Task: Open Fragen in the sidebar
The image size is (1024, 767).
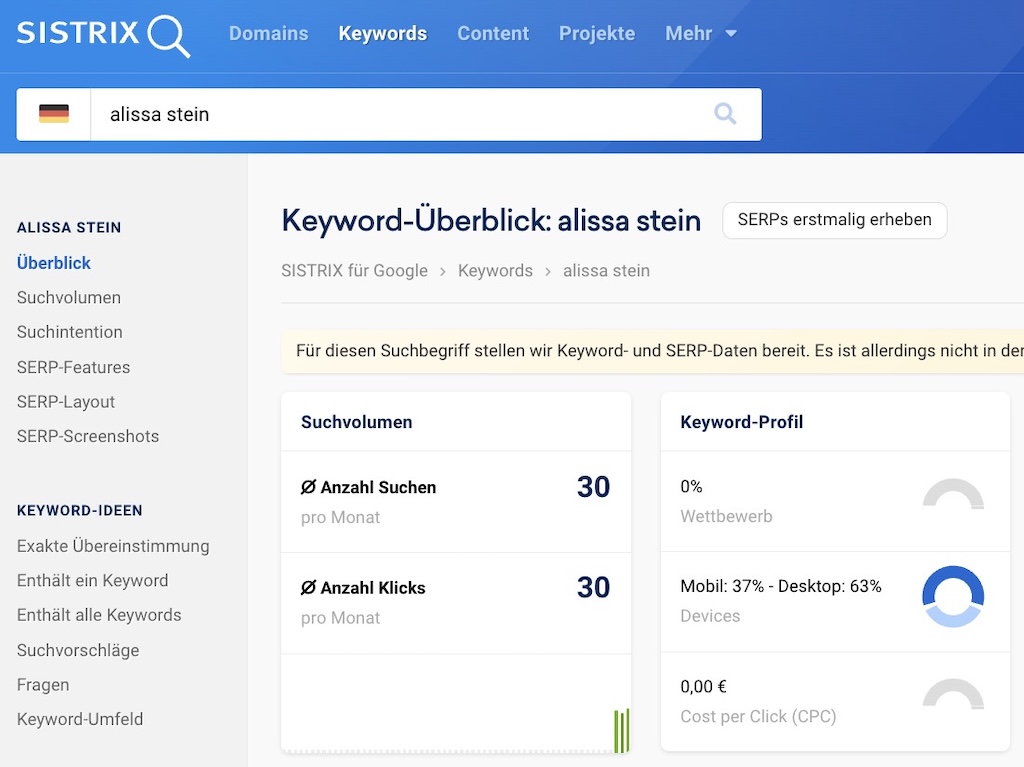Action: 43,685
